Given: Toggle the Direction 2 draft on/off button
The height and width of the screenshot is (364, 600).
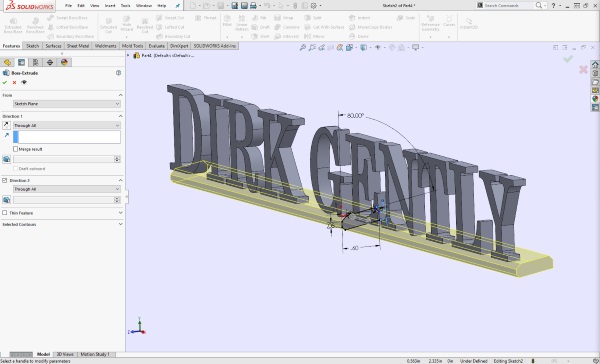Looking at the screenshot, I should tap(6, 200).
